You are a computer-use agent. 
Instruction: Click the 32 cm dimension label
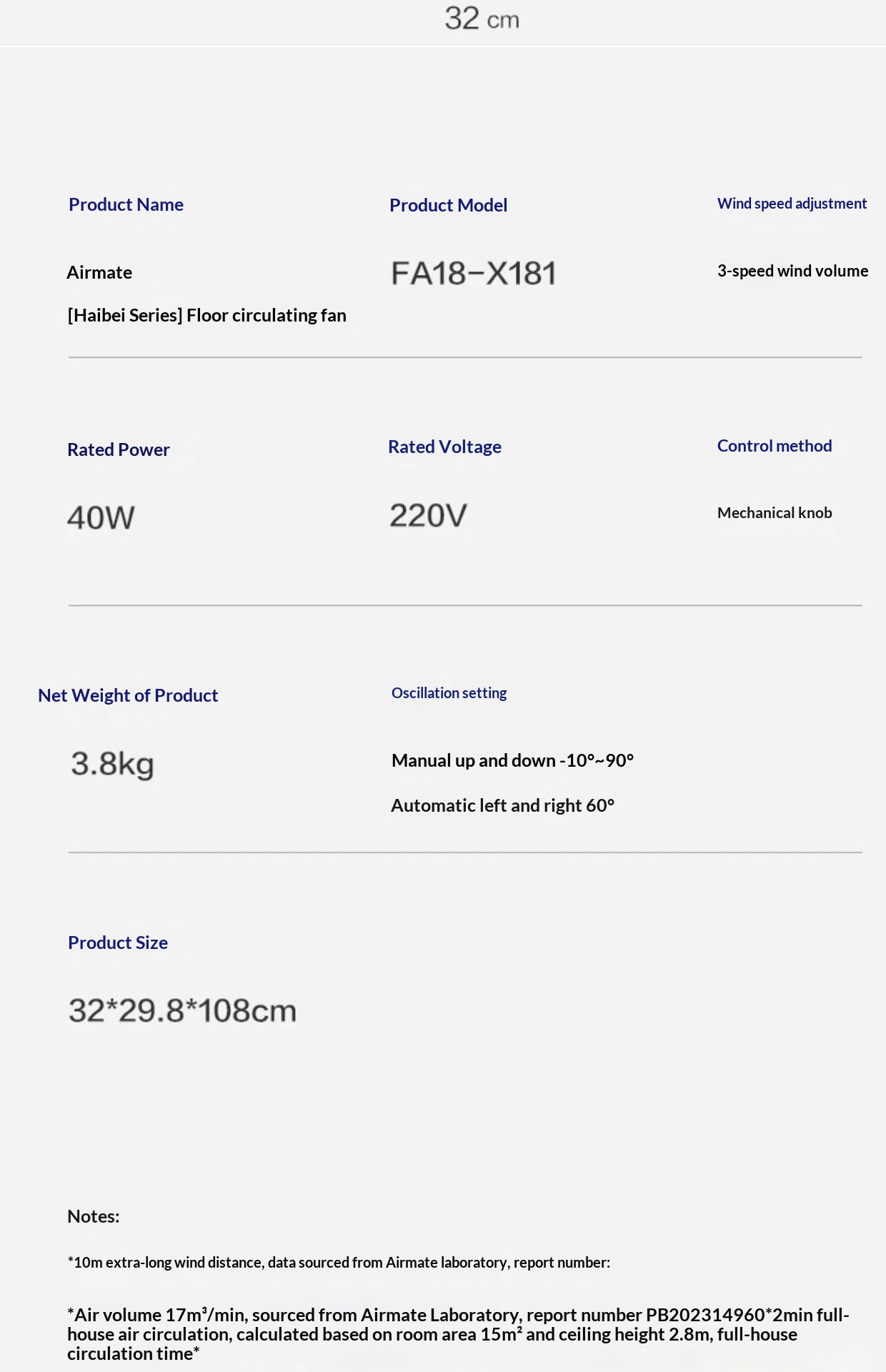[482, 19]
